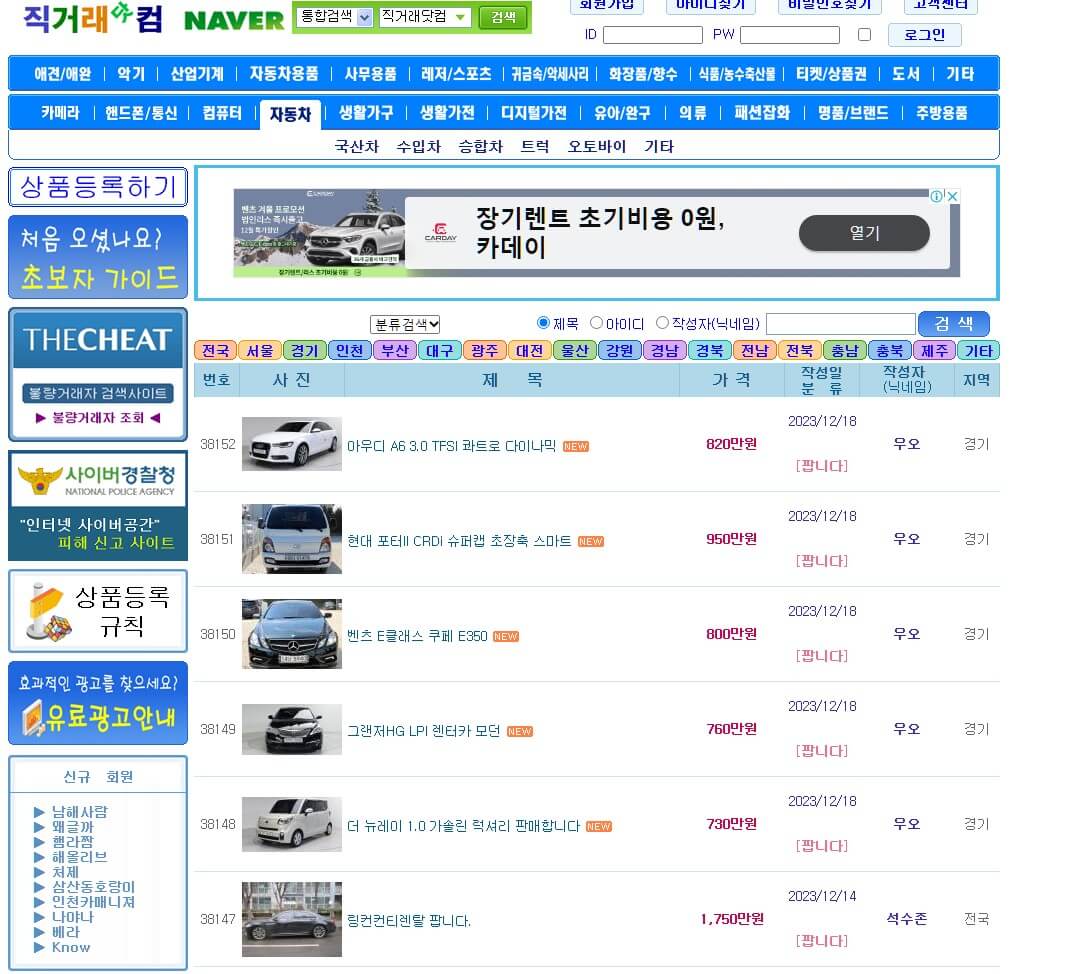Viewport: 1068px width, 974px height.
Task: Open the Benz E350 coupe thumbnail
Action: pyautogui.click(x=292, y=633)
